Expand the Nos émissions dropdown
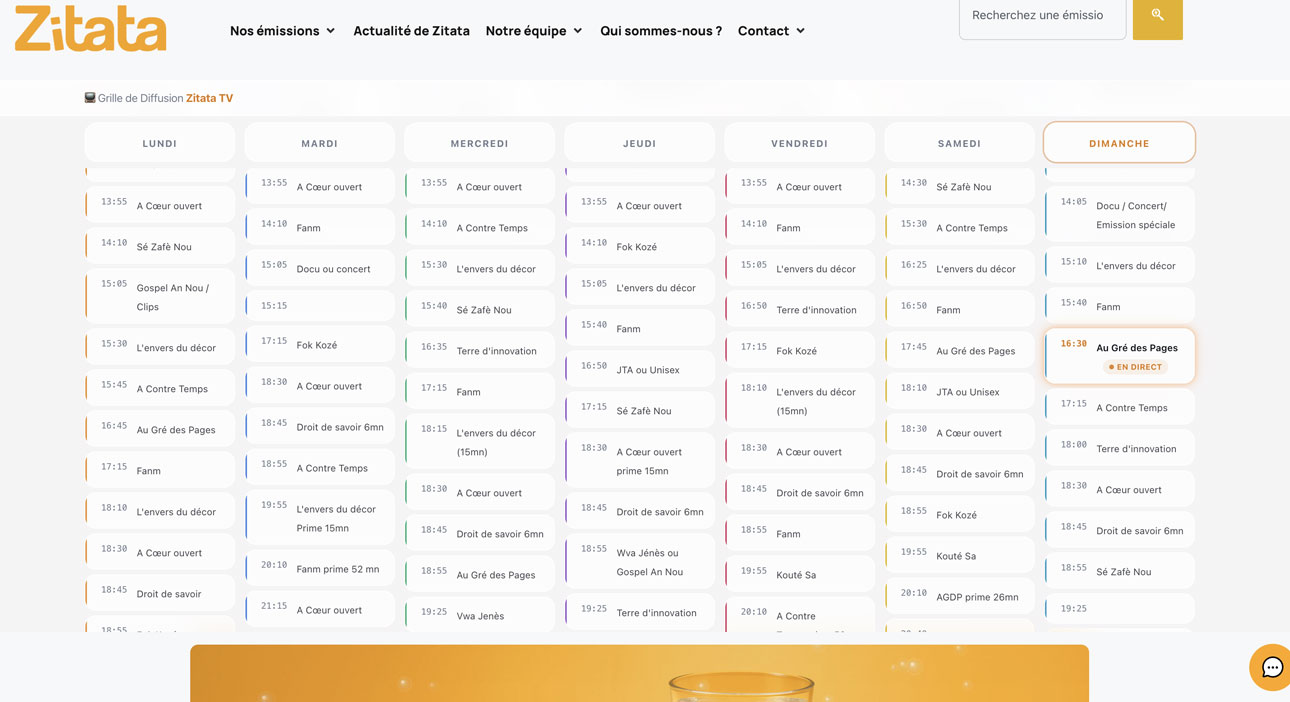 click(282, 31)
